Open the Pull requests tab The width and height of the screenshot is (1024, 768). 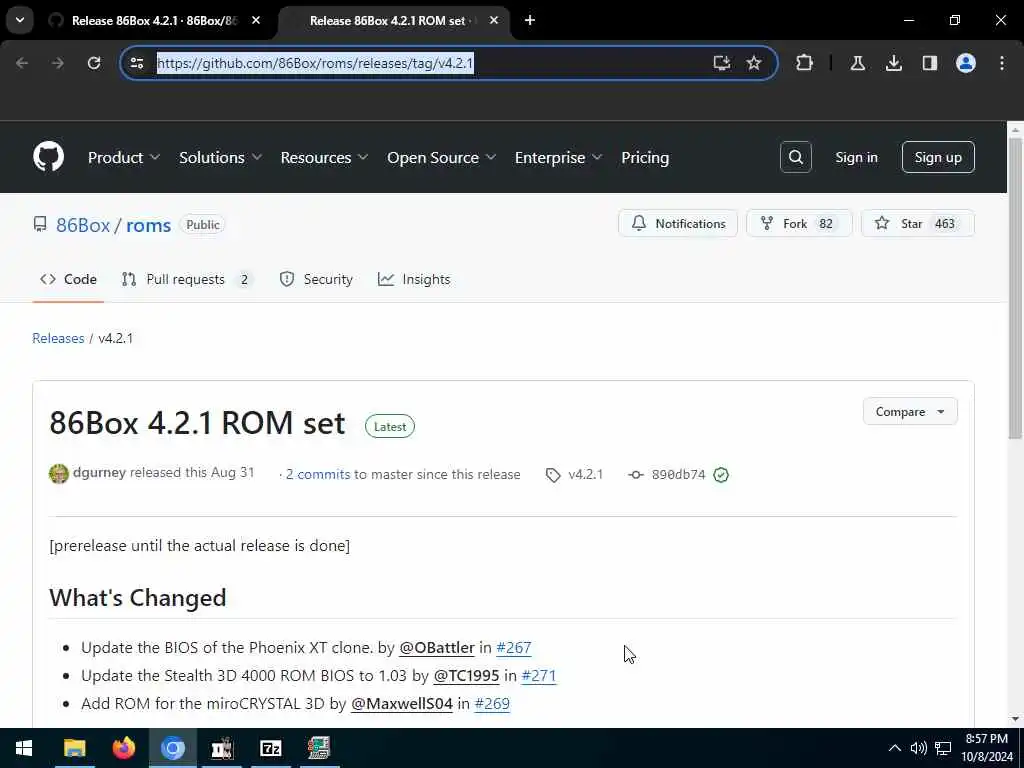[x=187, y=280]
